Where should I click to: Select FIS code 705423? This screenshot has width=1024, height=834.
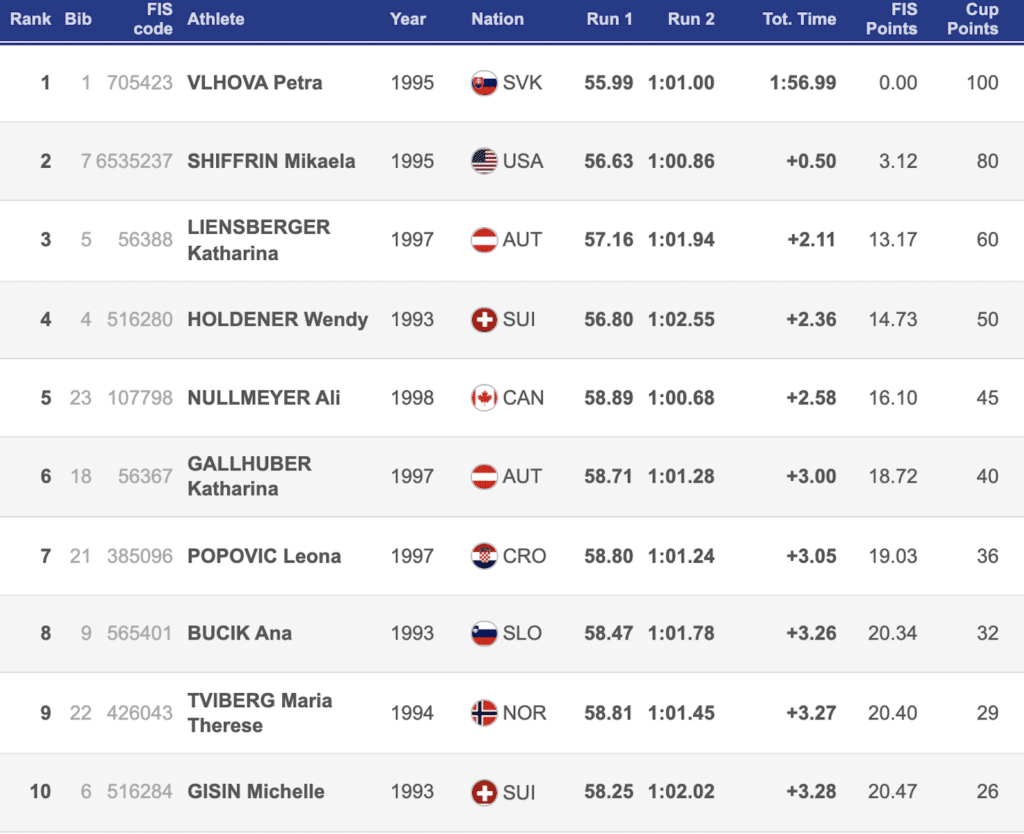coord(140,83)
